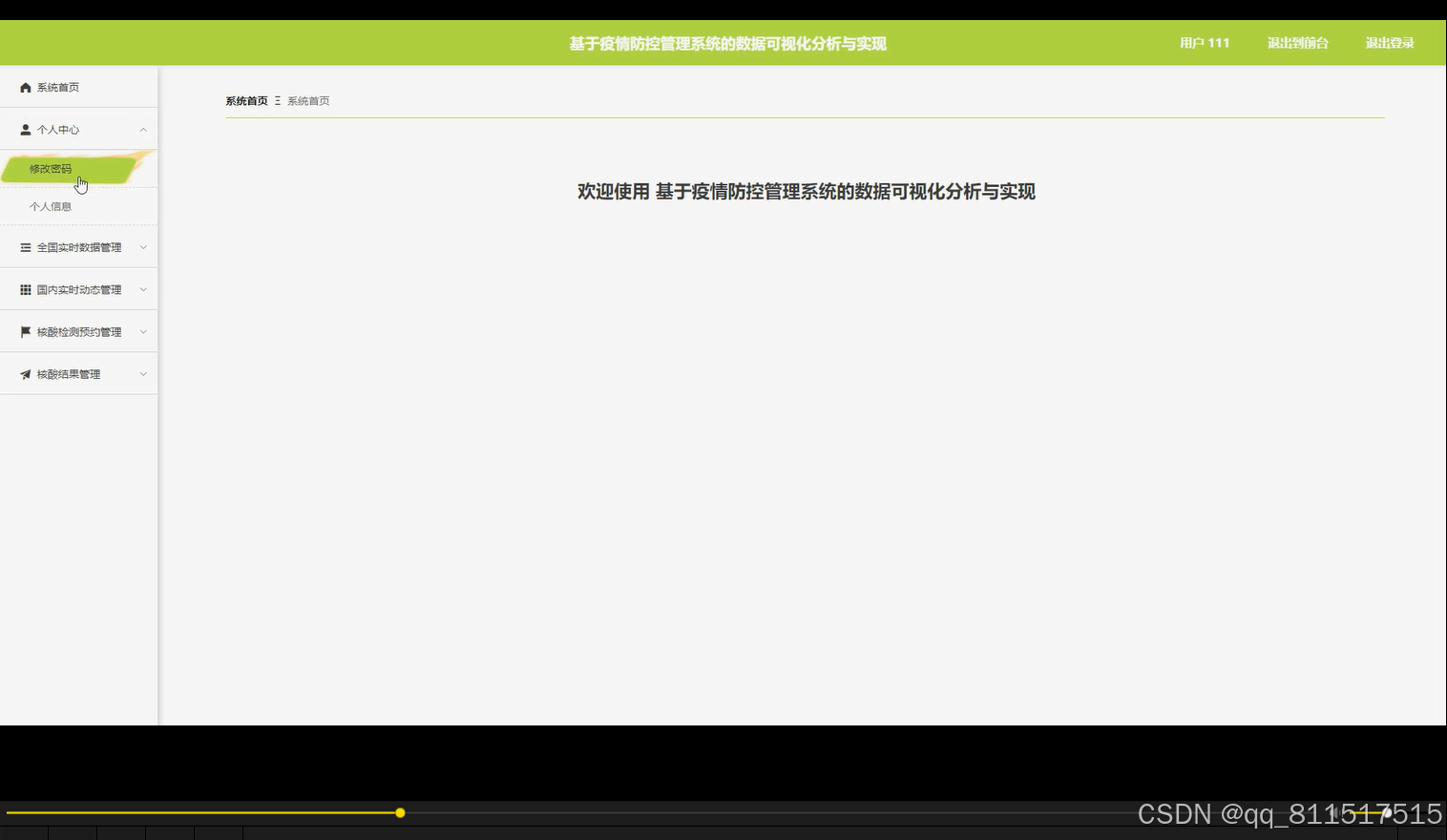Click the 退出登录 button in header
1447x840 pixels.
pyautogui.click(x=1390, y=42)
